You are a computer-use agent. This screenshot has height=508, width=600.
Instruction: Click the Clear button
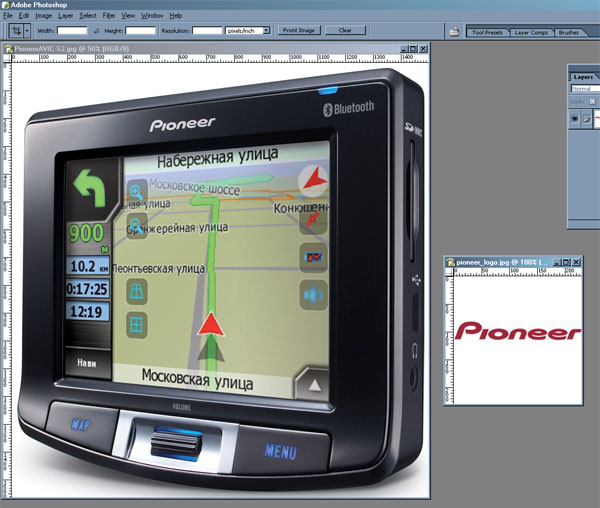click(345, 30)
